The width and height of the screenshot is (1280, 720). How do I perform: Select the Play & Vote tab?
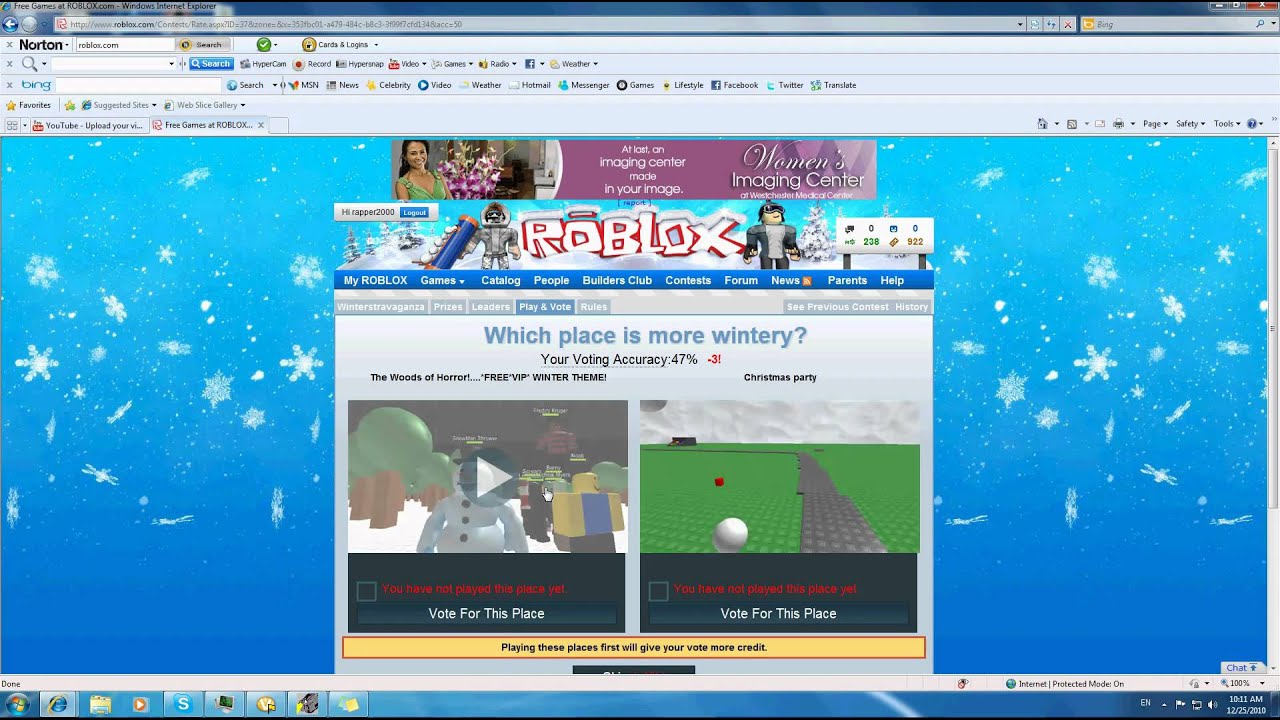point(545,307)
